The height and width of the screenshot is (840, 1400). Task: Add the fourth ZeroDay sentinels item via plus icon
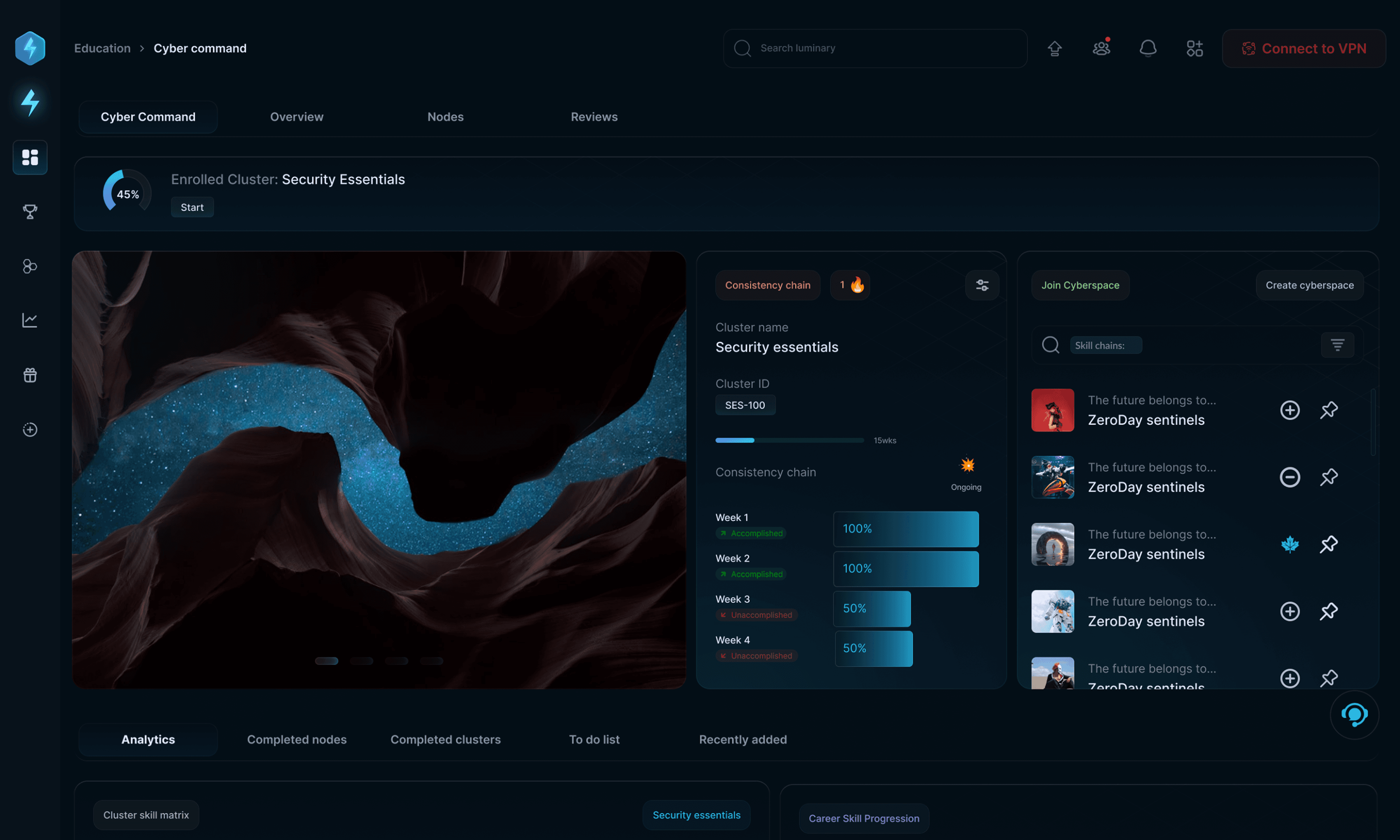pyautogui.click(x=1290, y=611)
